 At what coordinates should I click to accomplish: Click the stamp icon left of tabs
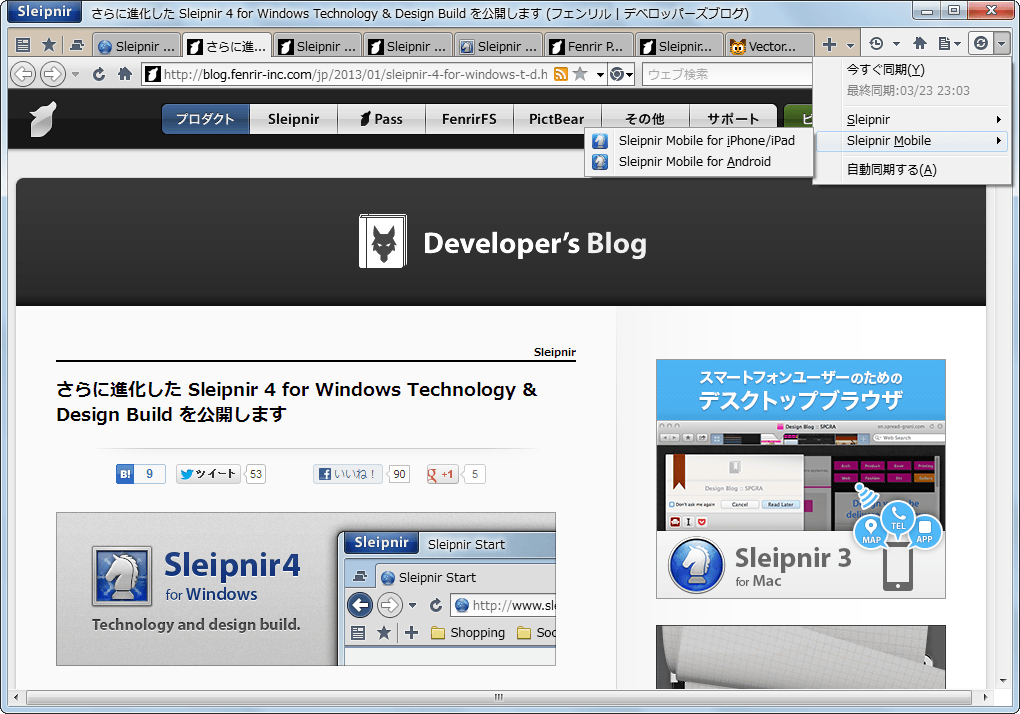77,45
